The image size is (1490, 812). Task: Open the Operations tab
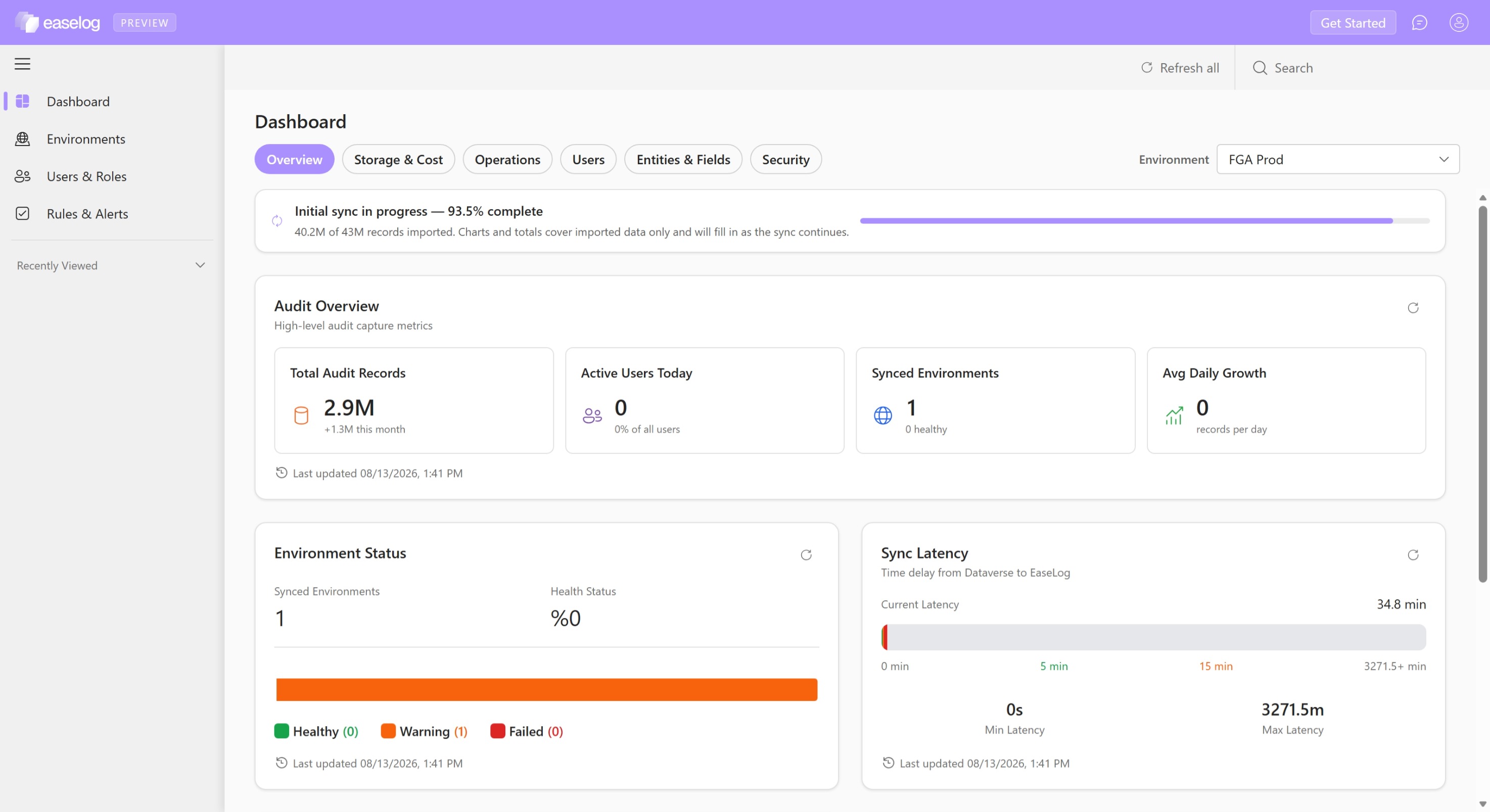[507, 160]
